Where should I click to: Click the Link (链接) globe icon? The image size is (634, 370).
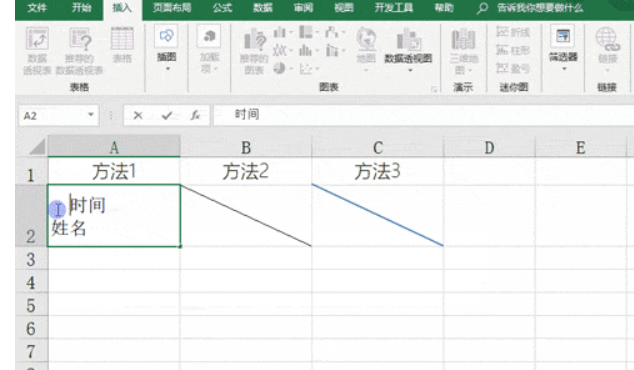[607, 39]
